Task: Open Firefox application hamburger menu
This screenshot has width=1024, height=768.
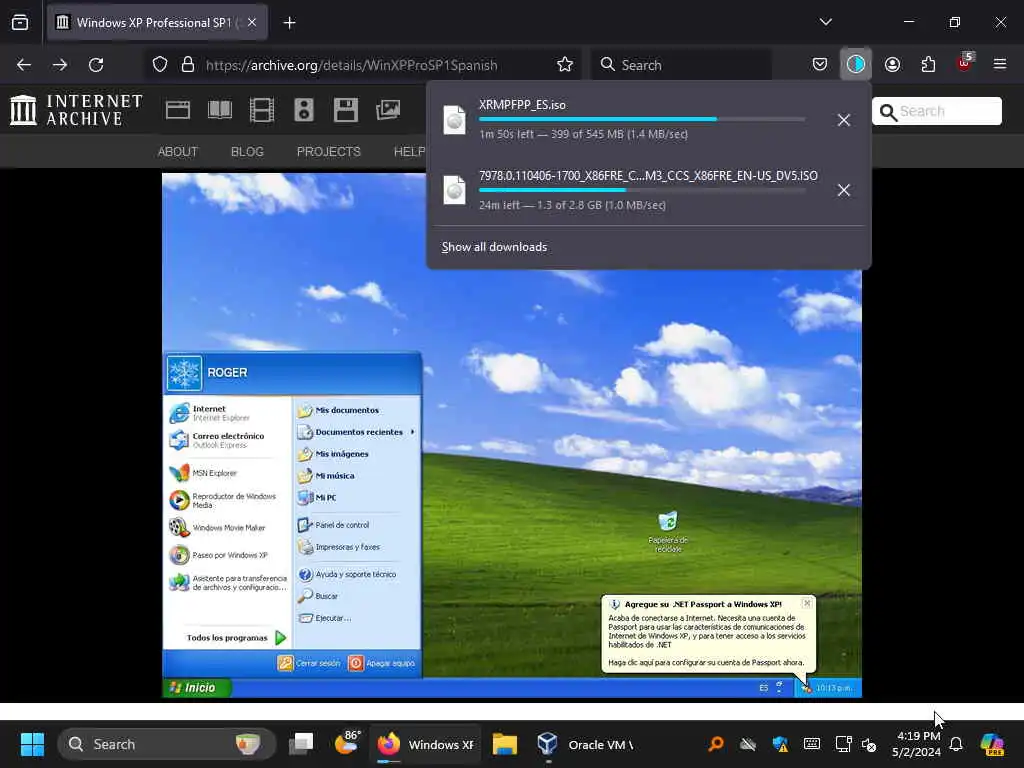Action: (x=1000, y=64)
